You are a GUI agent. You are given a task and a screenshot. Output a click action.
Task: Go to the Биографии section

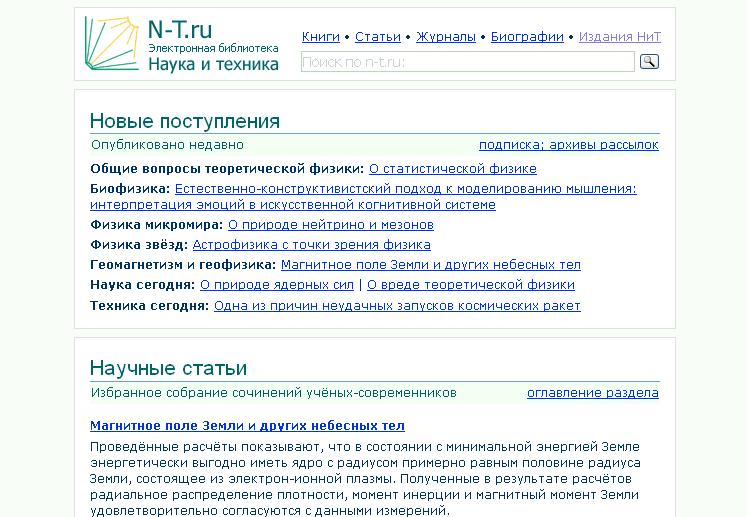[x=527, y=37]
